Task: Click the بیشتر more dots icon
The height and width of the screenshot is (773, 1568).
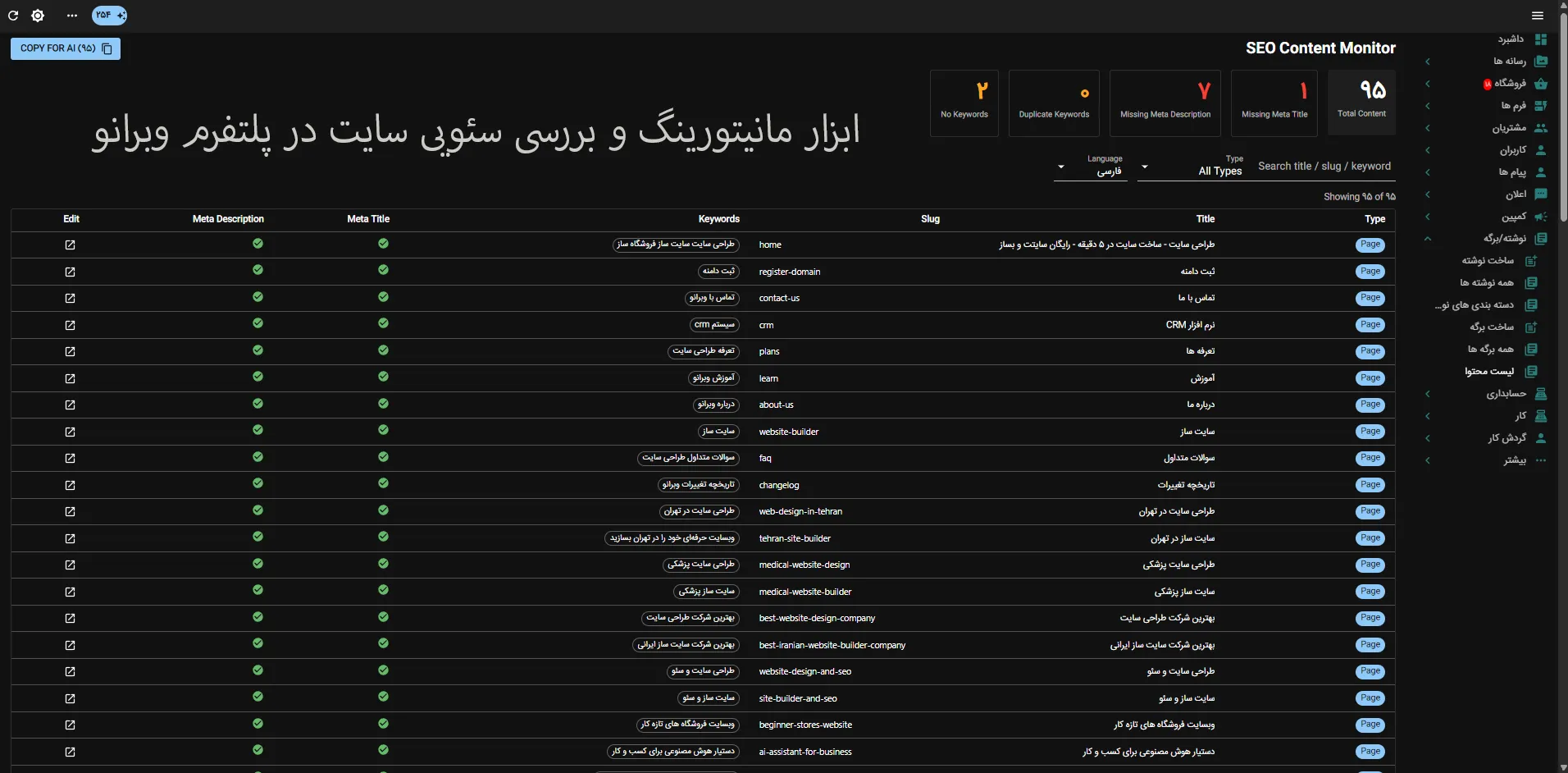Action: click(1541, 460)
